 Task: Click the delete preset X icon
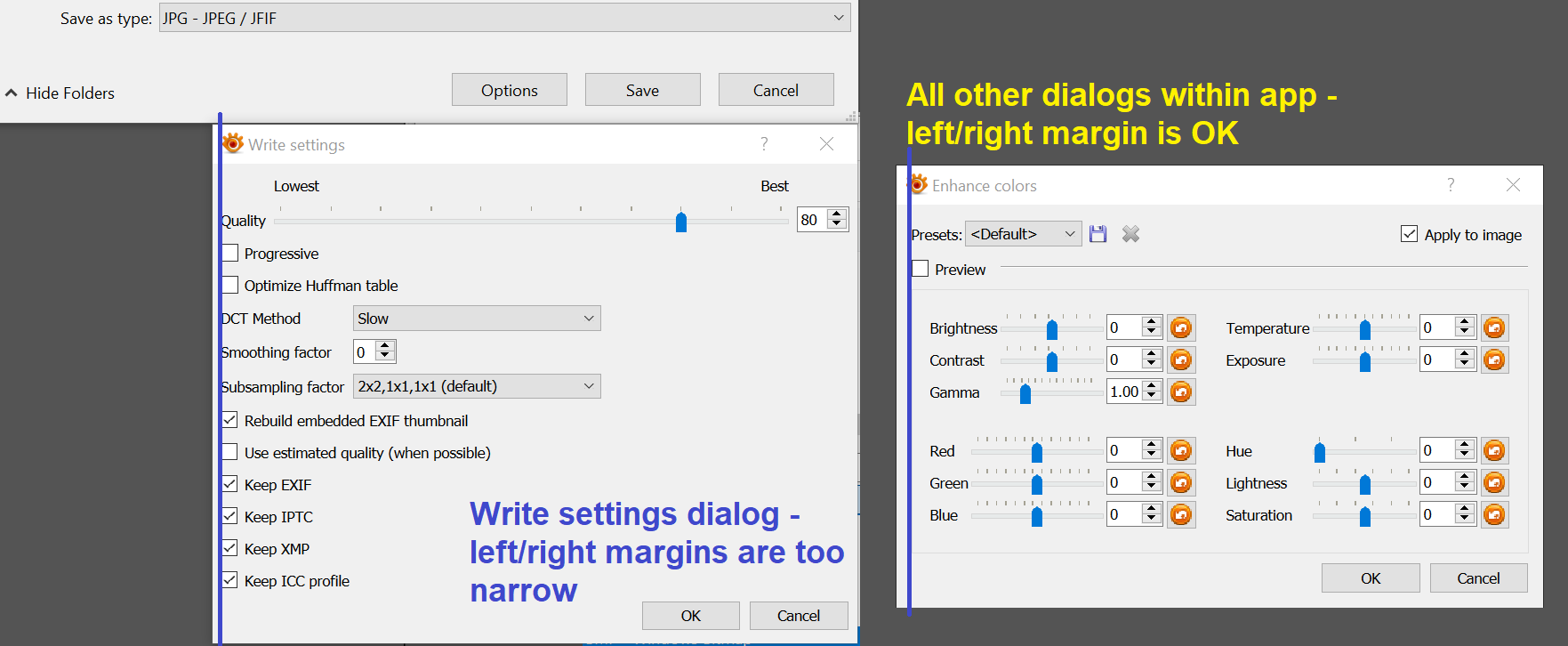coord(1130,234)
